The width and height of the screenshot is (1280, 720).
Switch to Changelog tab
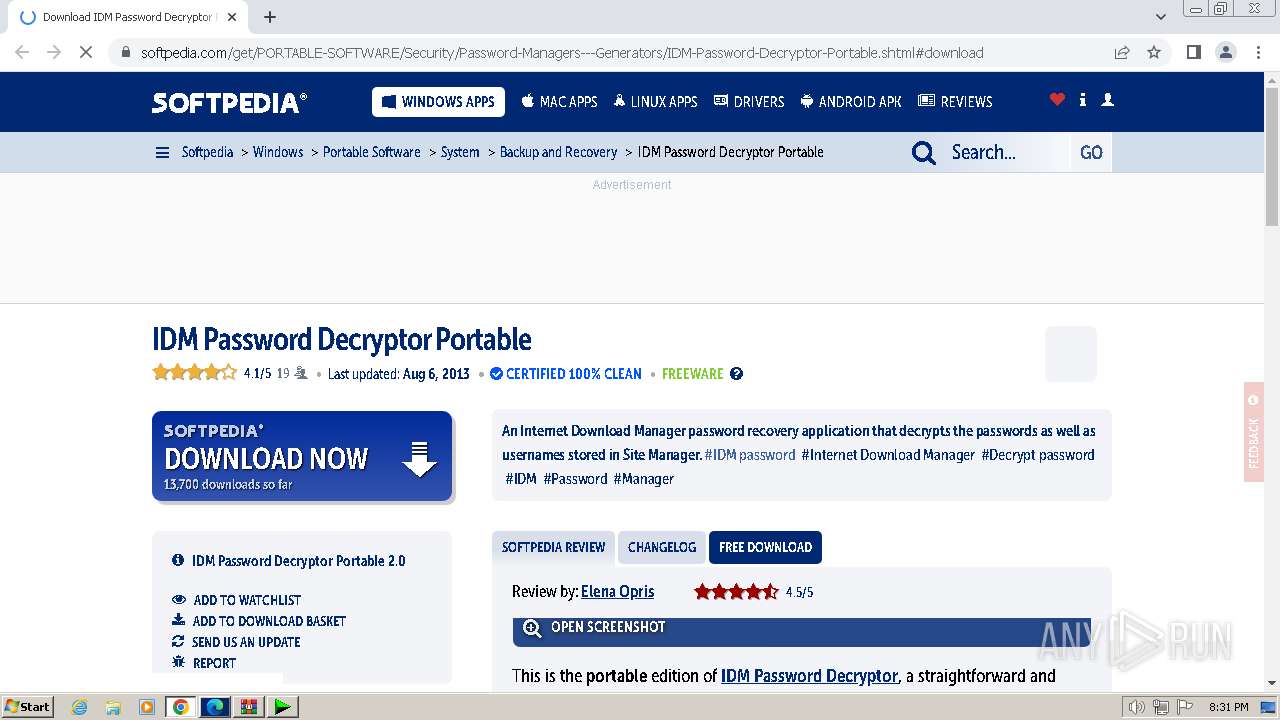662,547
